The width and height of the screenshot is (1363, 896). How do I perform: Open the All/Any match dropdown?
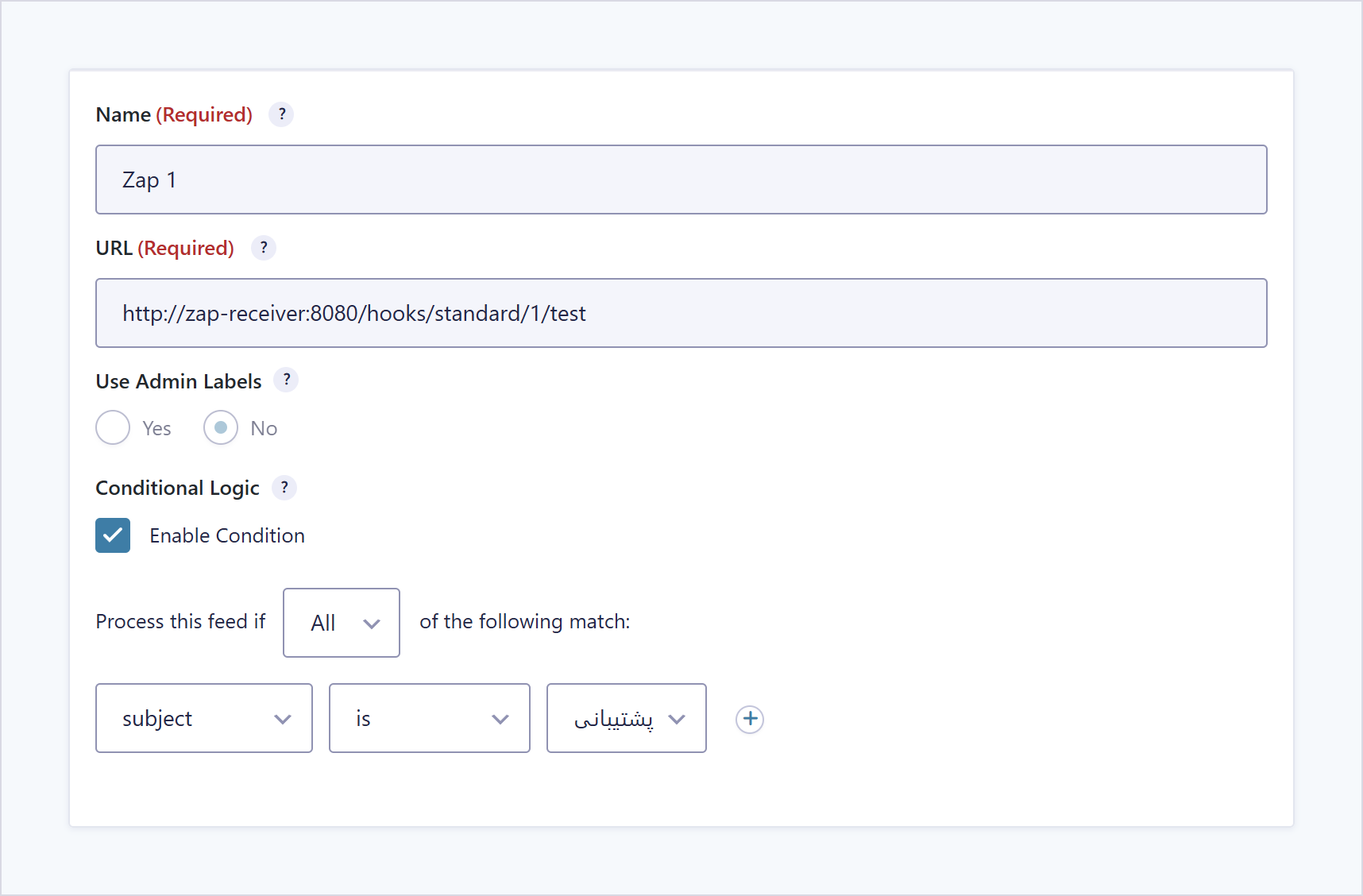coord(342,623)
